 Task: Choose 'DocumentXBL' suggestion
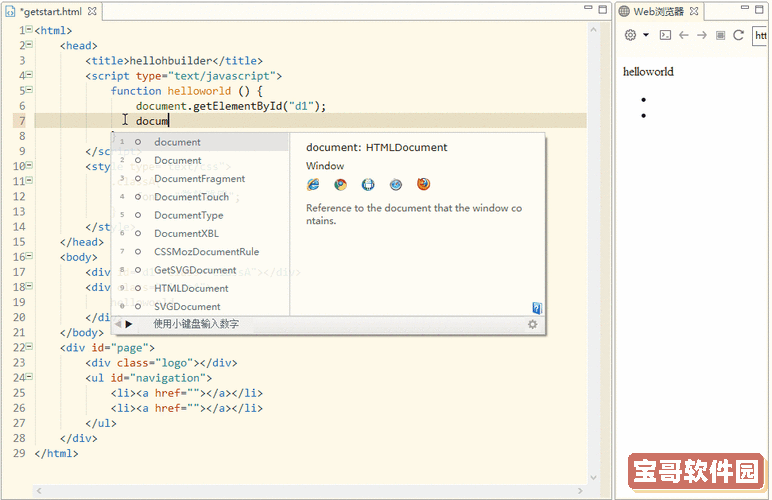(200, 233)
